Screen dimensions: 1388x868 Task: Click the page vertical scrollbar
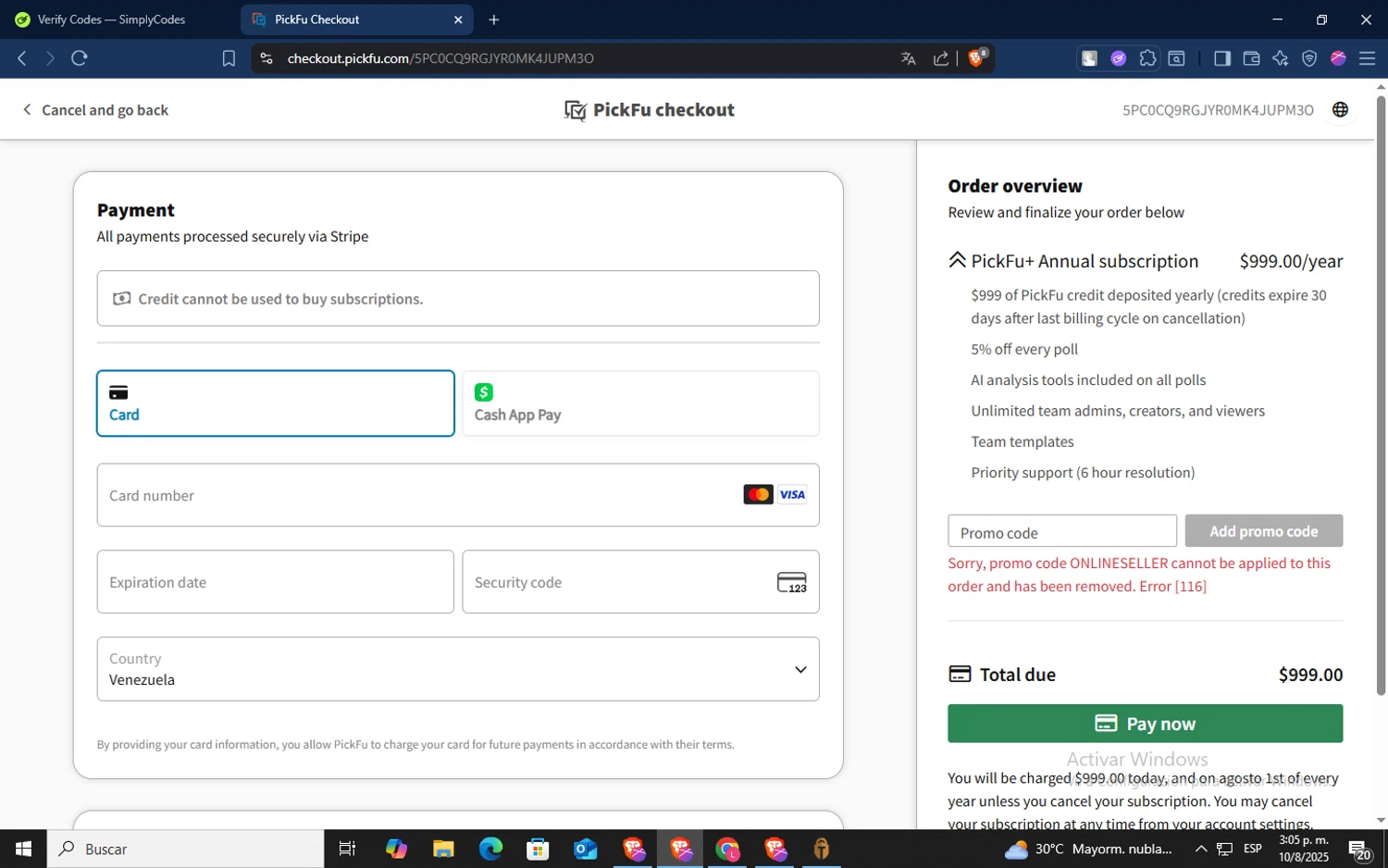(1381, 394)
